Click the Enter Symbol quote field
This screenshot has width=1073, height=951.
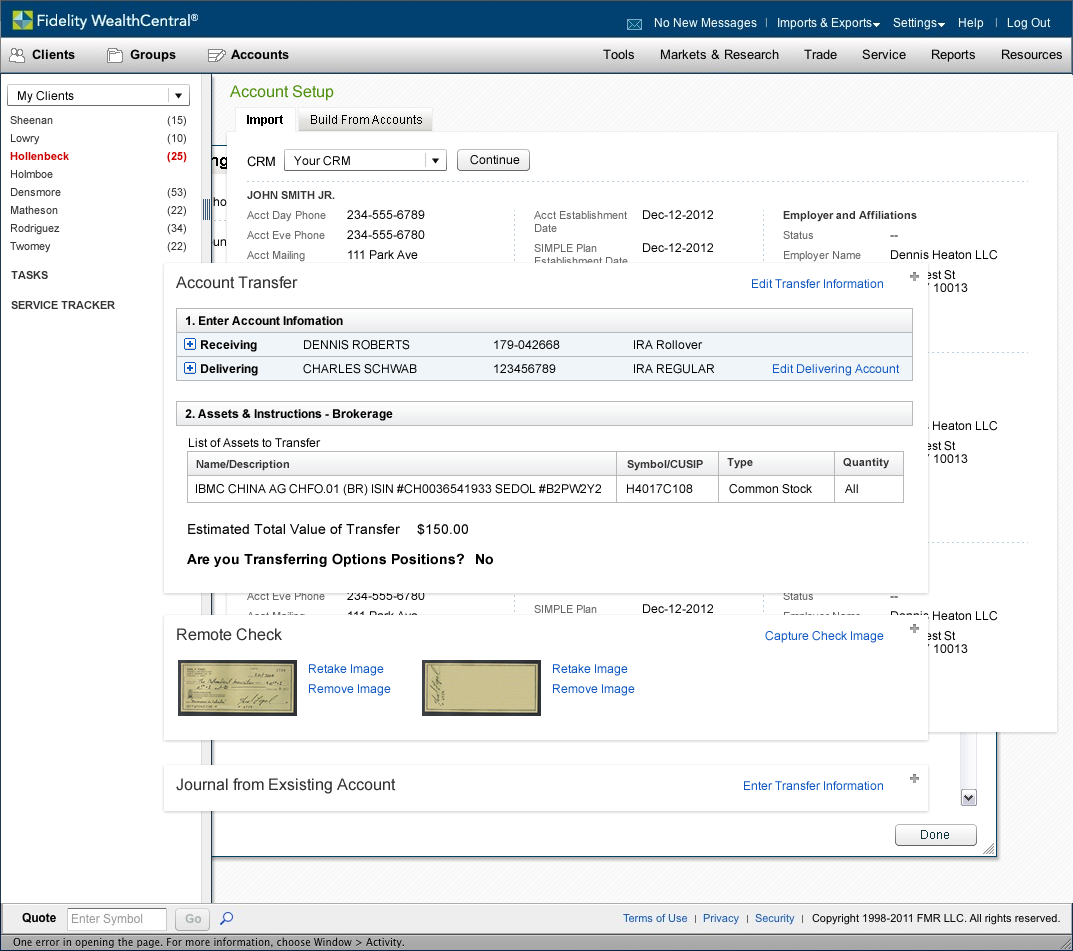pos(118,919)
